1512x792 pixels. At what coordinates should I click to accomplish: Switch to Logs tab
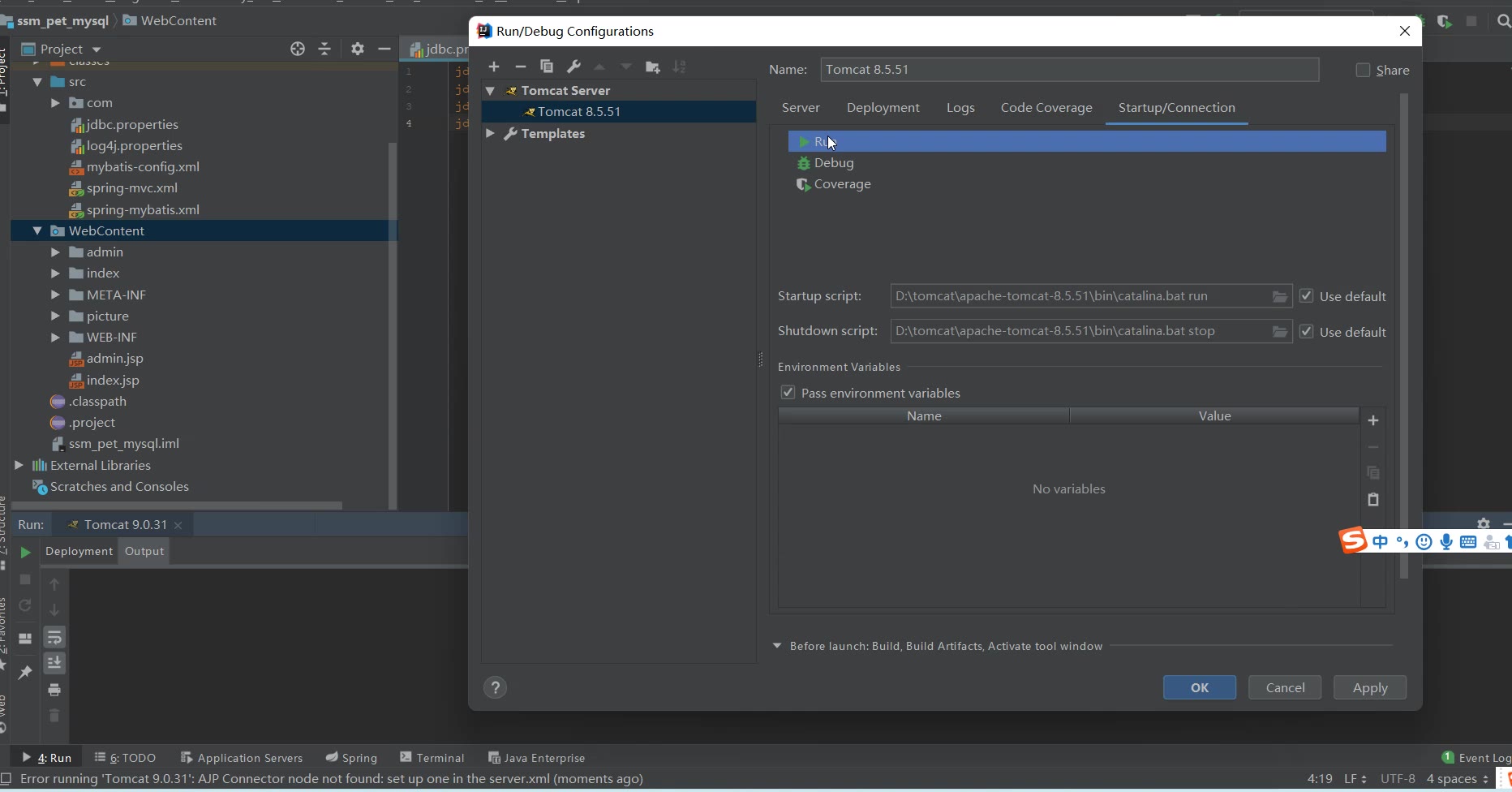[x=960, y=108]
